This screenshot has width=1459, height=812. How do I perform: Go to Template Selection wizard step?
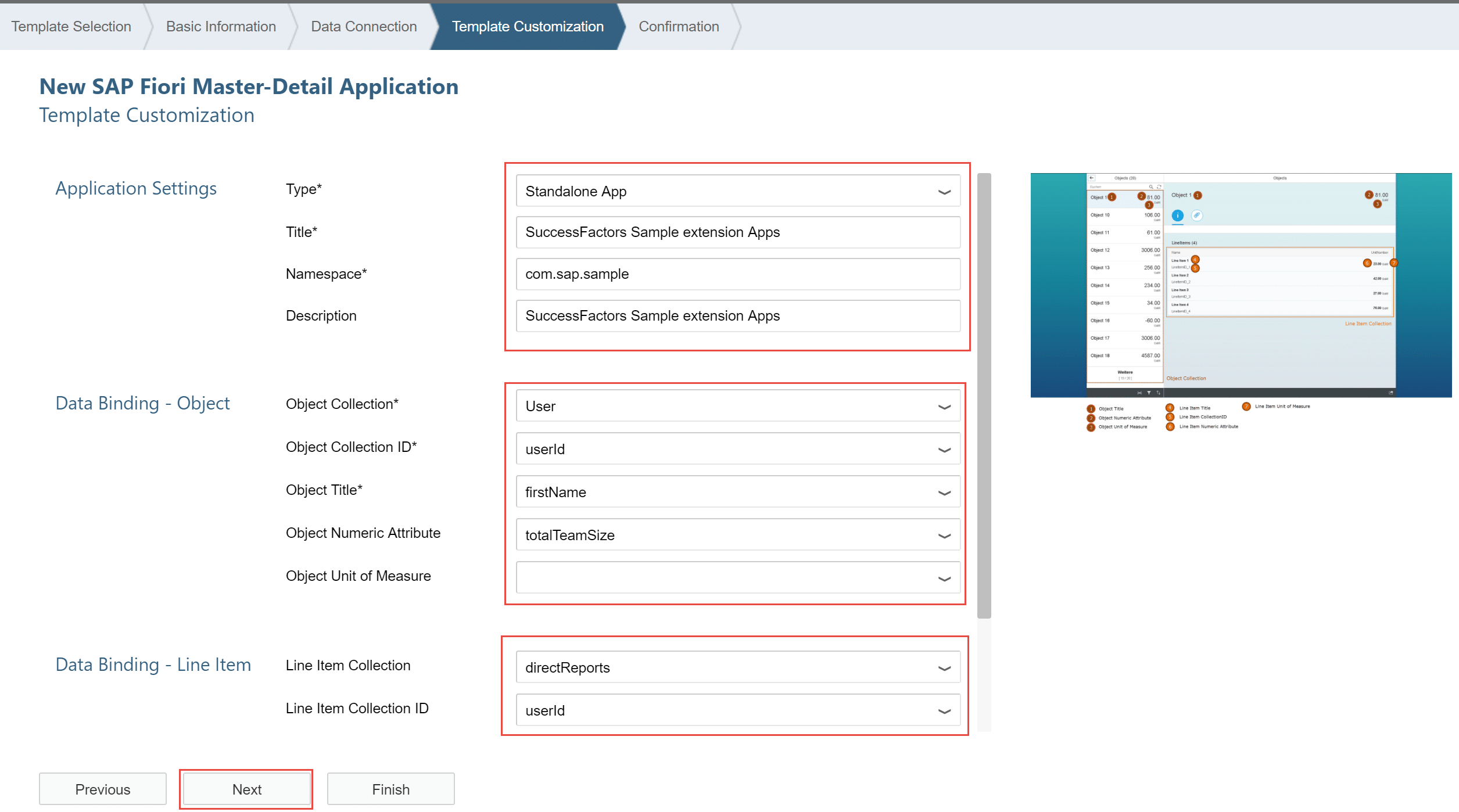71,26
